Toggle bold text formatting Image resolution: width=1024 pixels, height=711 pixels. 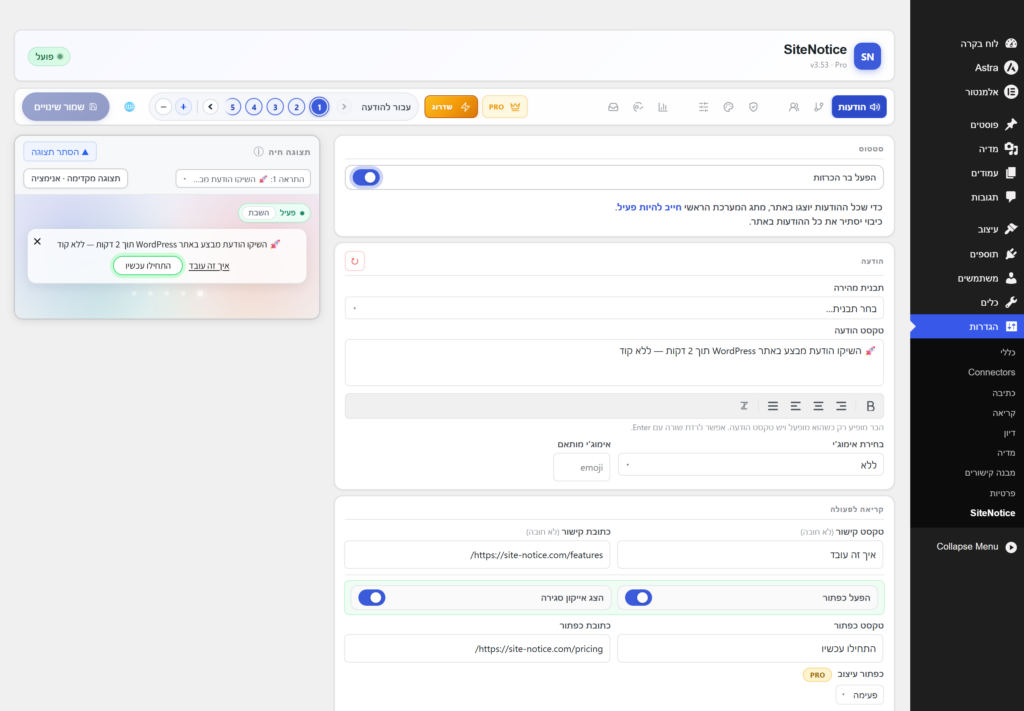pyautogui.click(x=870, y=406)
